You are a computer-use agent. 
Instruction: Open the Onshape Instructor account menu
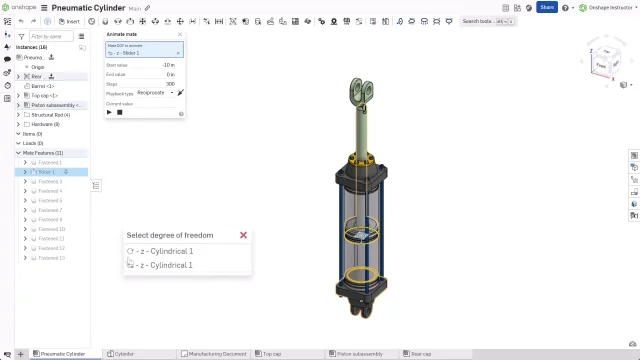pos(609,8)
